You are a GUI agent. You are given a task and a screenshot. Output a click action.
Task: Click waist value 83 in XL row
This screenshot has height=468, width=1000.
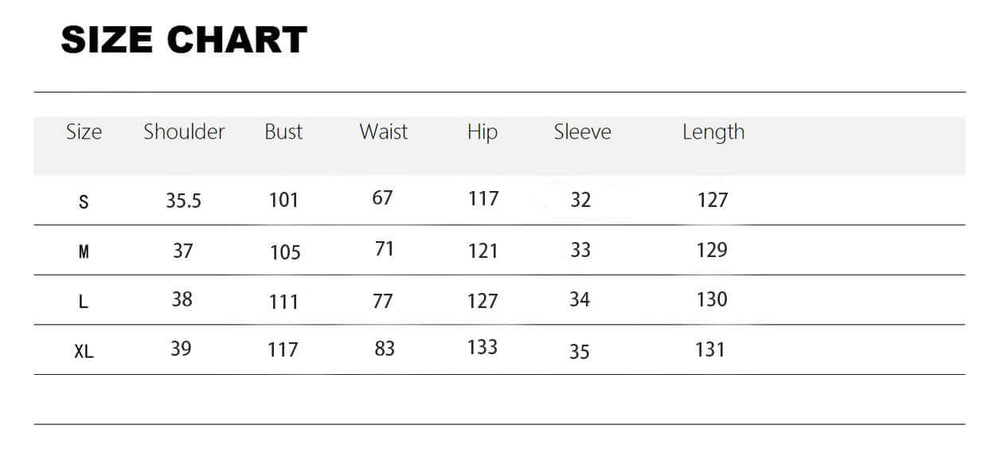pyautogui.click(x=383, y=349)
